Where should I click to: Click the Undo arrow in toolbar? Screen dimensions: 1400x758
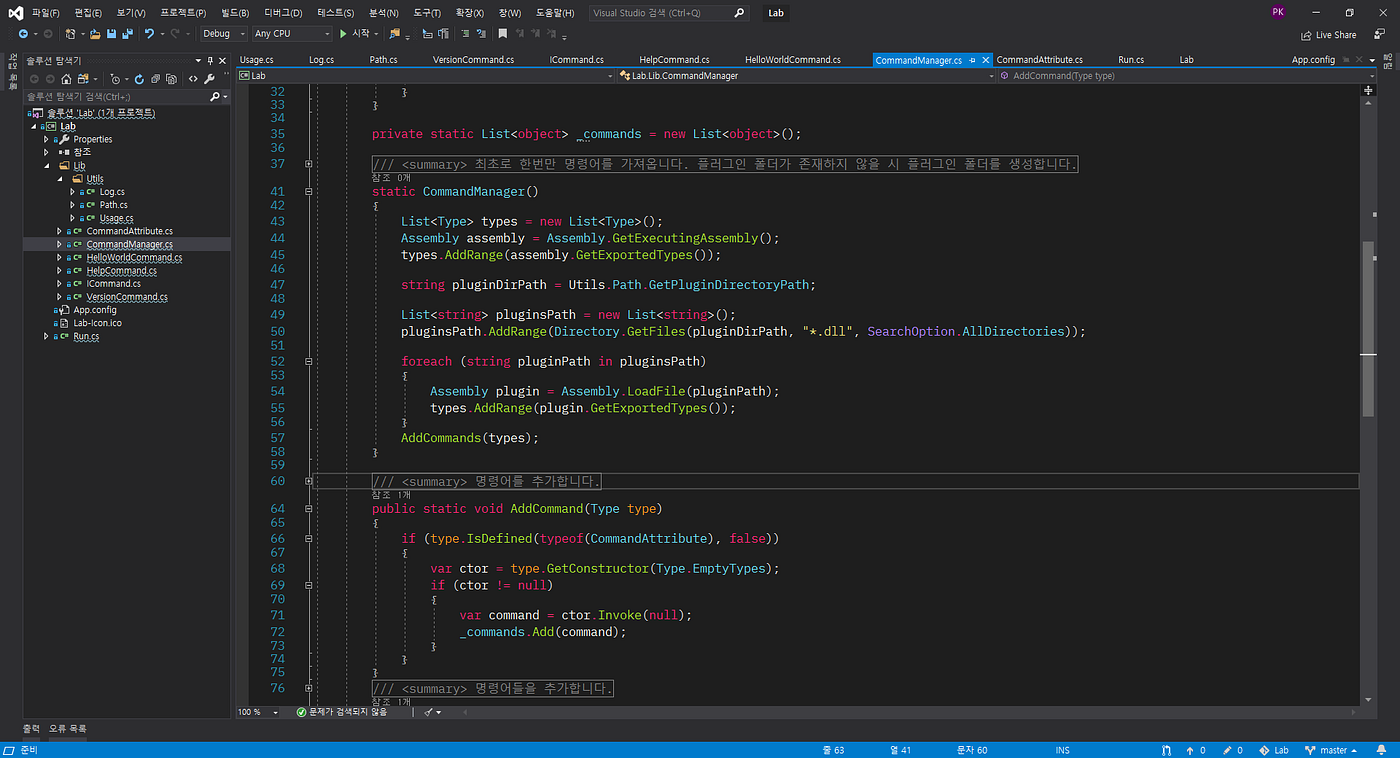pos(149,34)
